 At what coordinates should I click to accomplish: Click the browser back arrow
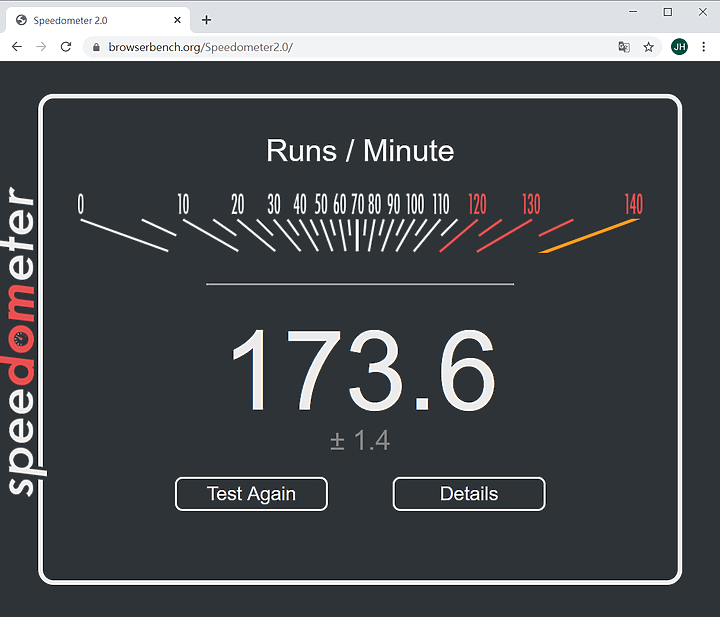point(17,47)
